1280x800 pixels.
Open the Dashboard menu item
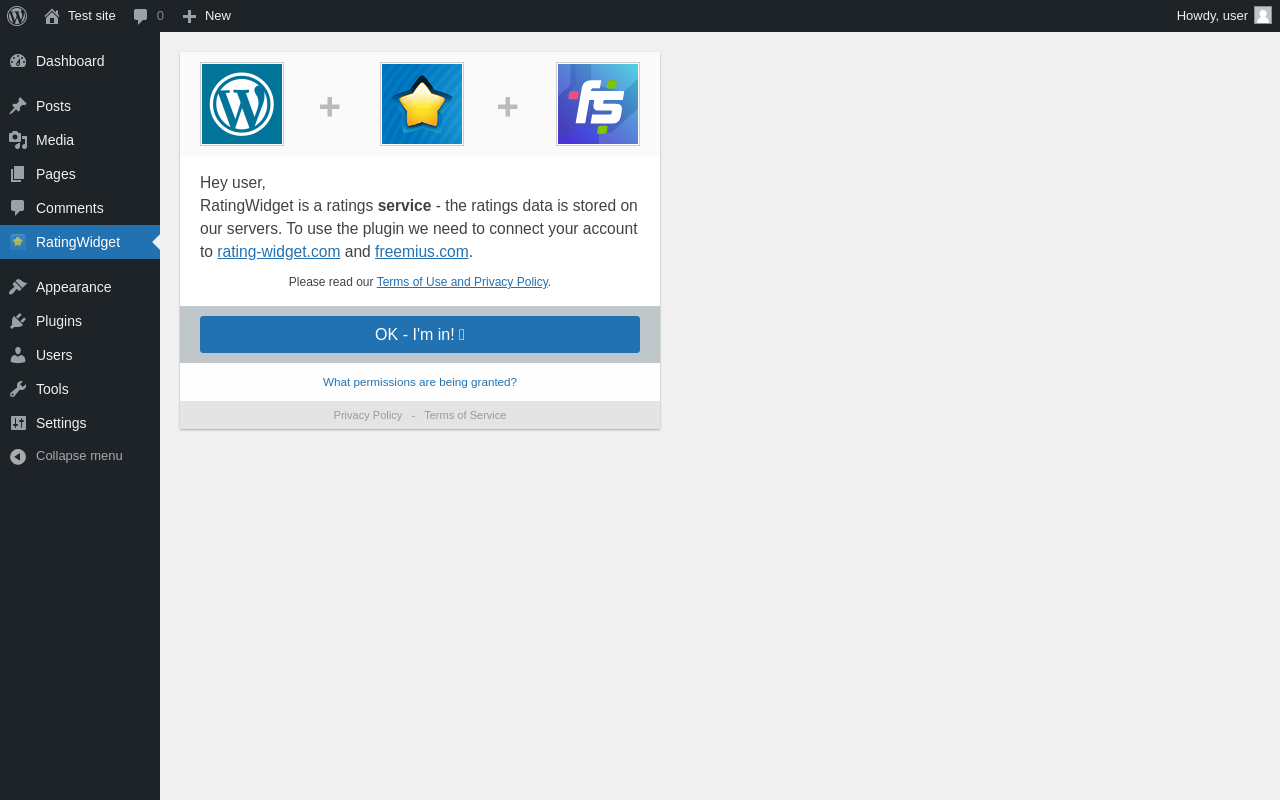[x=80, y=61]
